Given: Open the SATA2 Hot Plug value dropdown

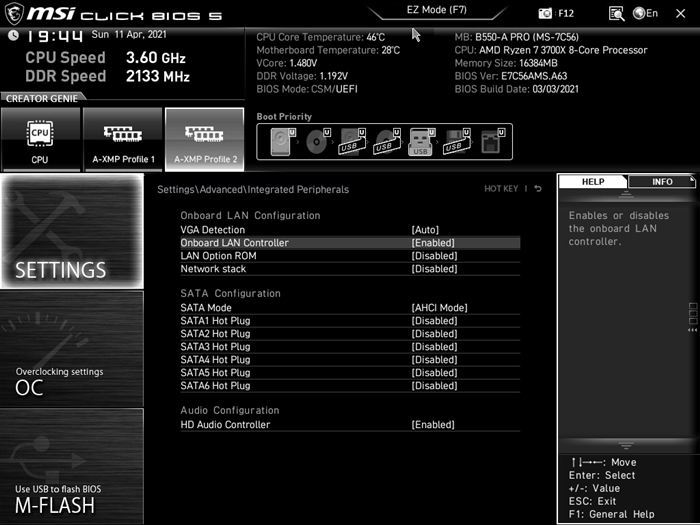Looking at the screenshot, I should [434, 333].
